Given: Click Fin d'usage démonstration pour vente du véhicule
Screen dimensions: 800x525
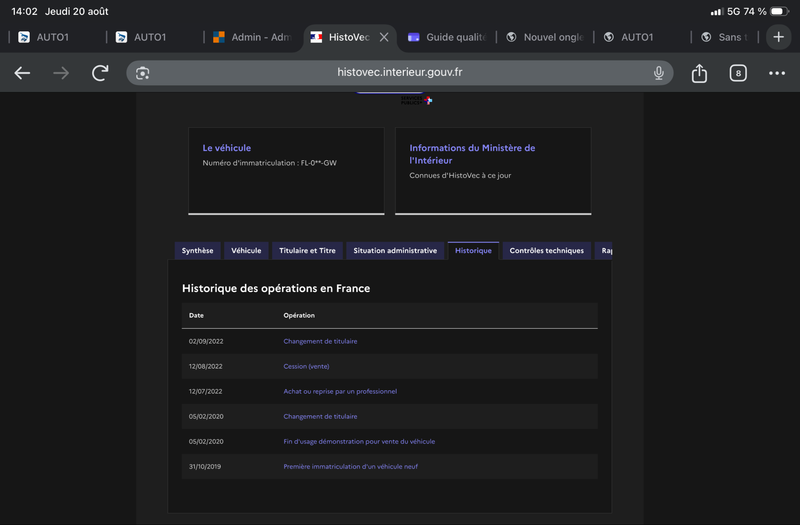Looking at the screenshot, I should point(359,441).
